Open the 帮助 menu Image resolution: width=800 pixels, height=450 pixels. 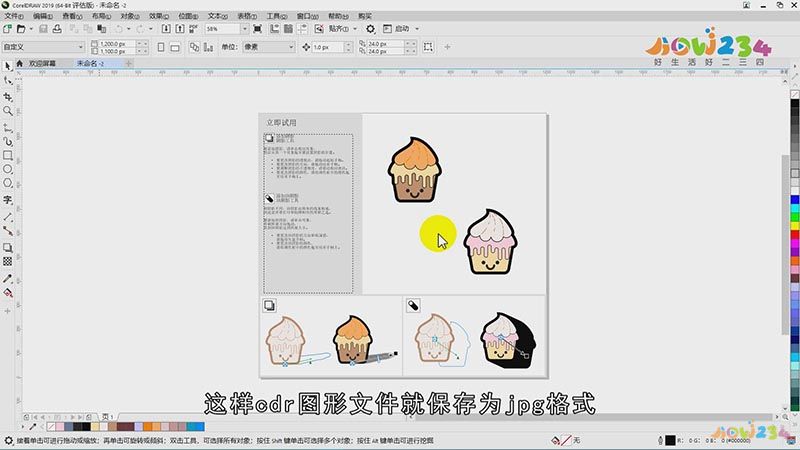point(338,16)
